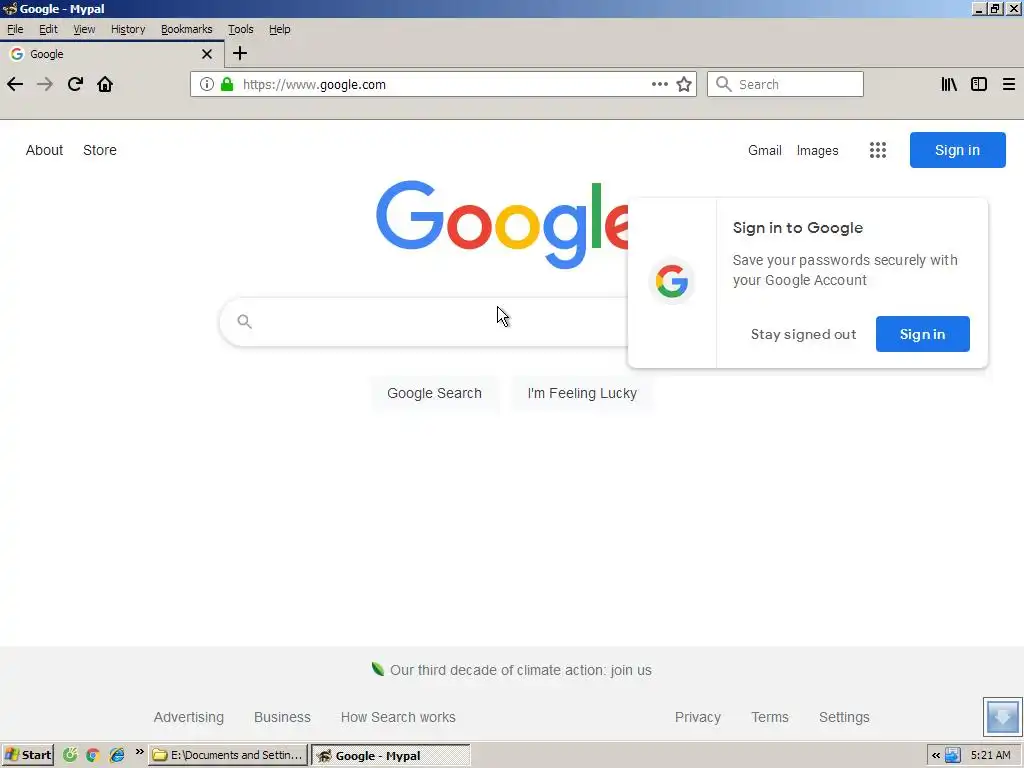Expand hidden system tray icons
Viewport: 1024px width, 768px height.
click(x=936, y=756)
